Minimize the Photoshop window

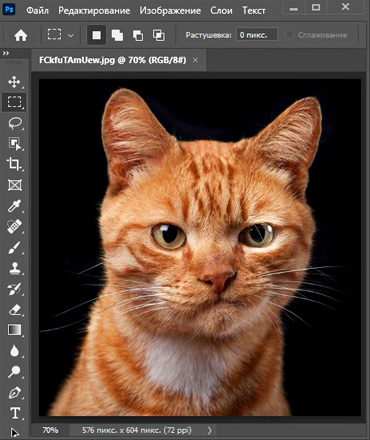click(x=294, y=8)
